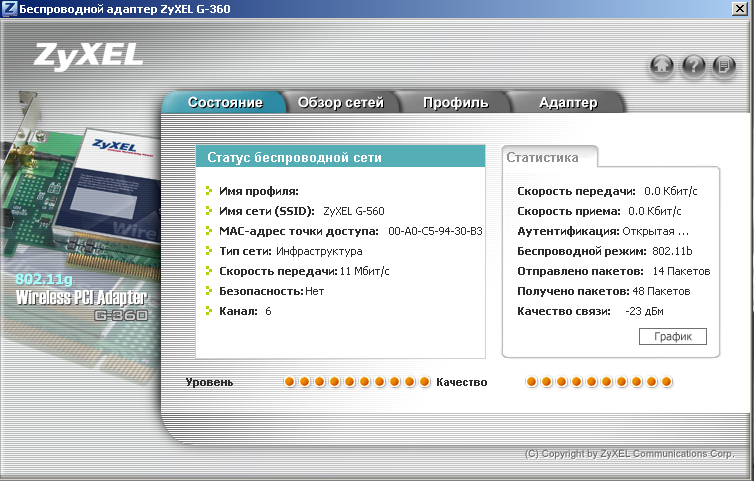This screenshot has height=481, width=754.
Task: Click the ZyXEL title bar app icon
Action: (9, 9)
